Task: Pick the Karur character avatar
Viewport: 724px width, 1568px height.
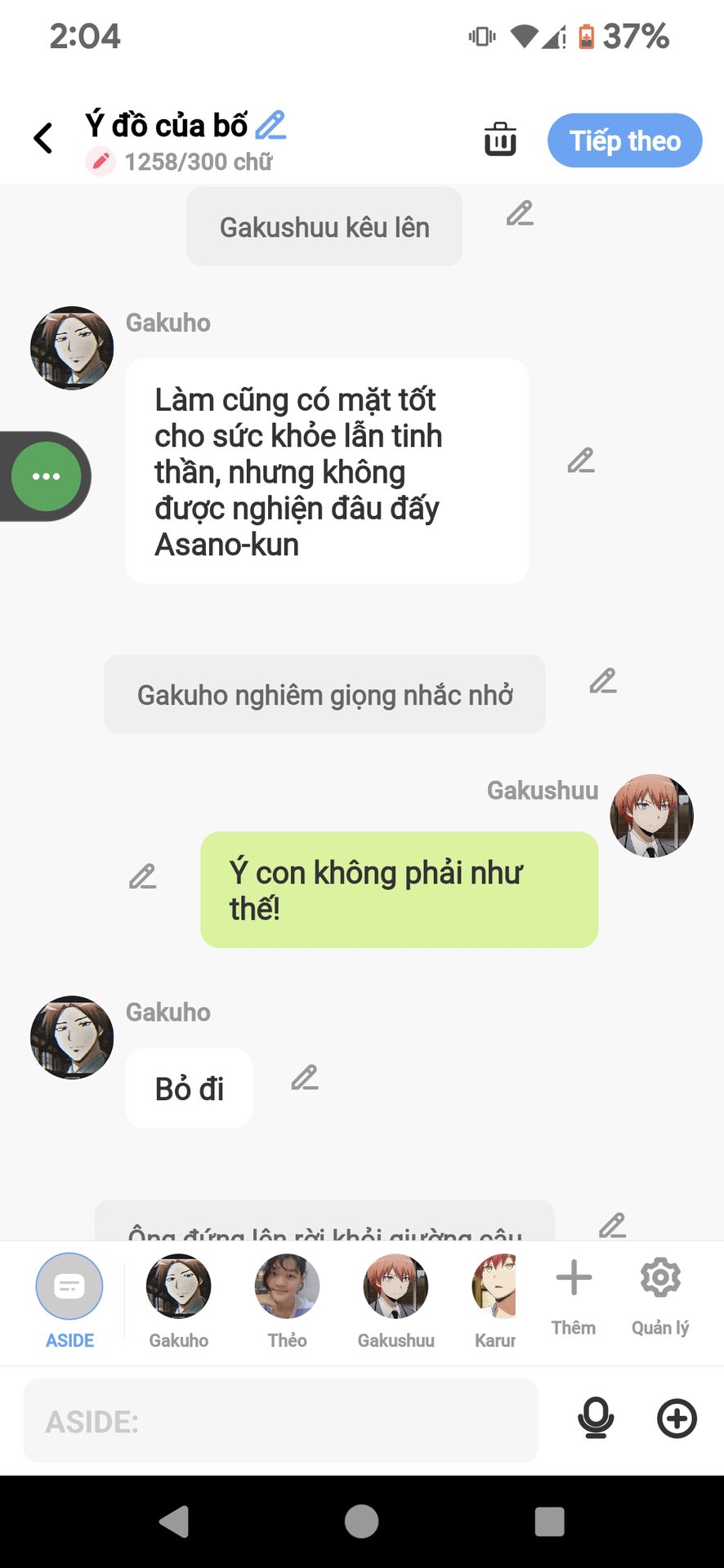Action: 494,1301
